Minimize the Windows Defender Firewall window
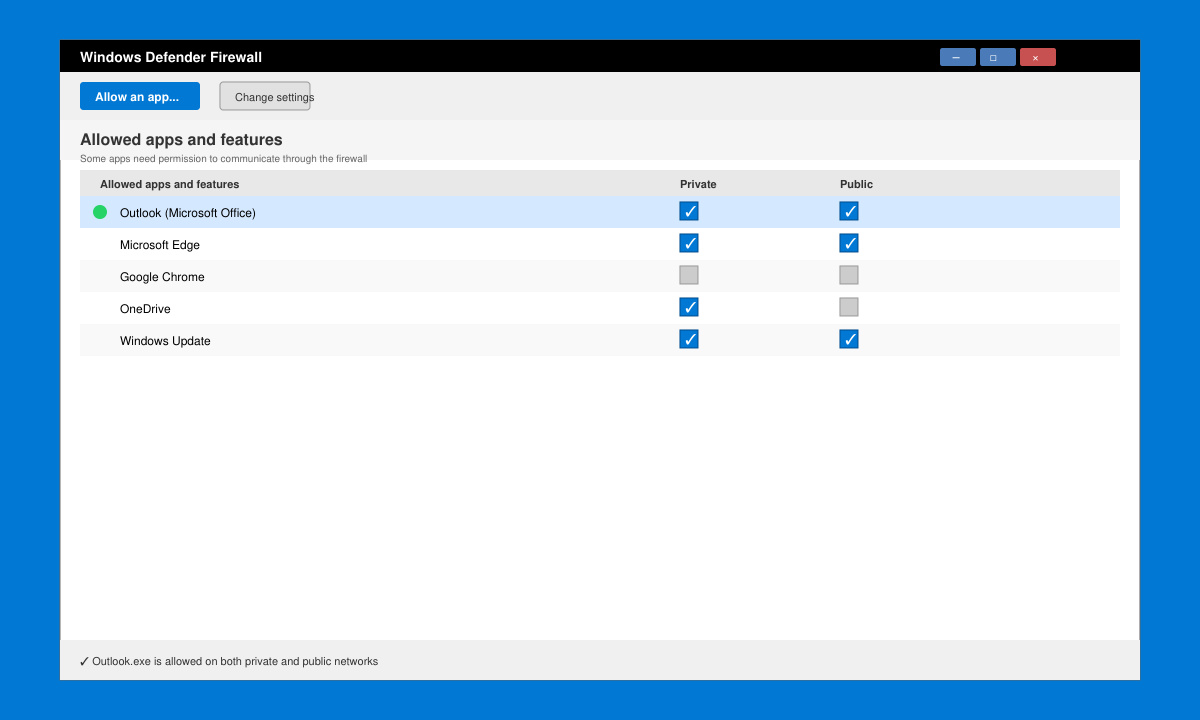The height and width of the screenshot is (720, 1200). click(x=958, y=57)
